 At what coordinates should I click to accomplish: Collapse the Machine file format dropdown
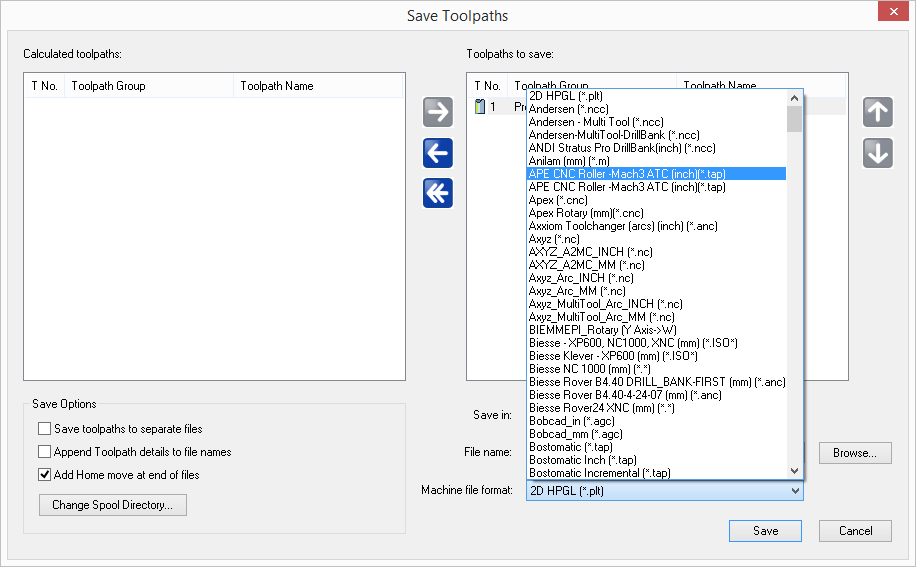click(795, 491)
